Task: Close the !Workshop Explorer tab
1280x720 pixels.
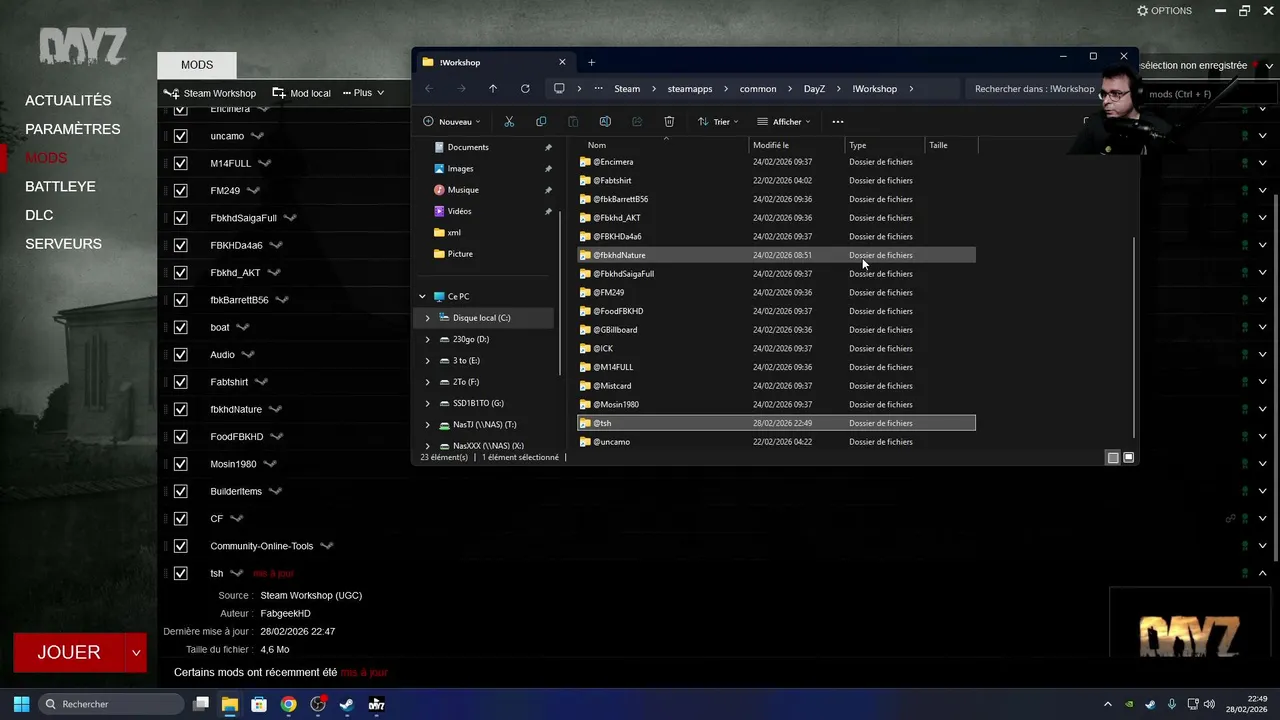Action: pos(562,62)
